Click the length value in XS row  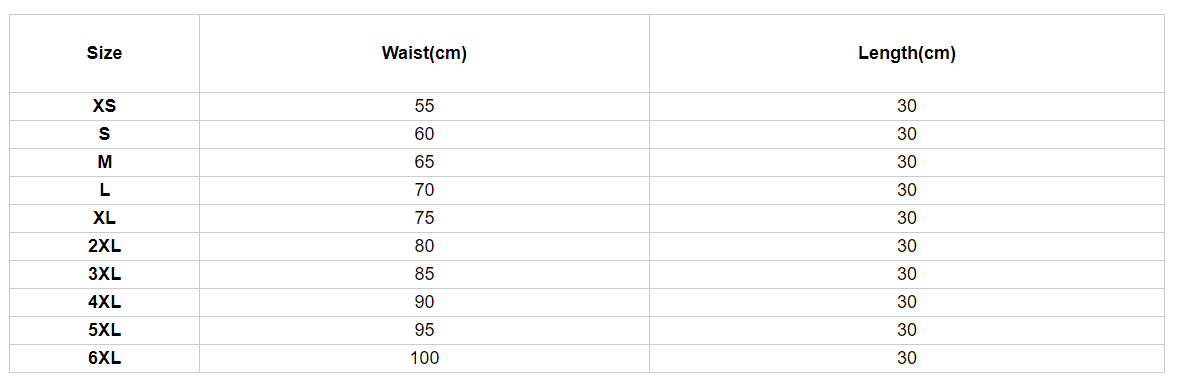907,106
